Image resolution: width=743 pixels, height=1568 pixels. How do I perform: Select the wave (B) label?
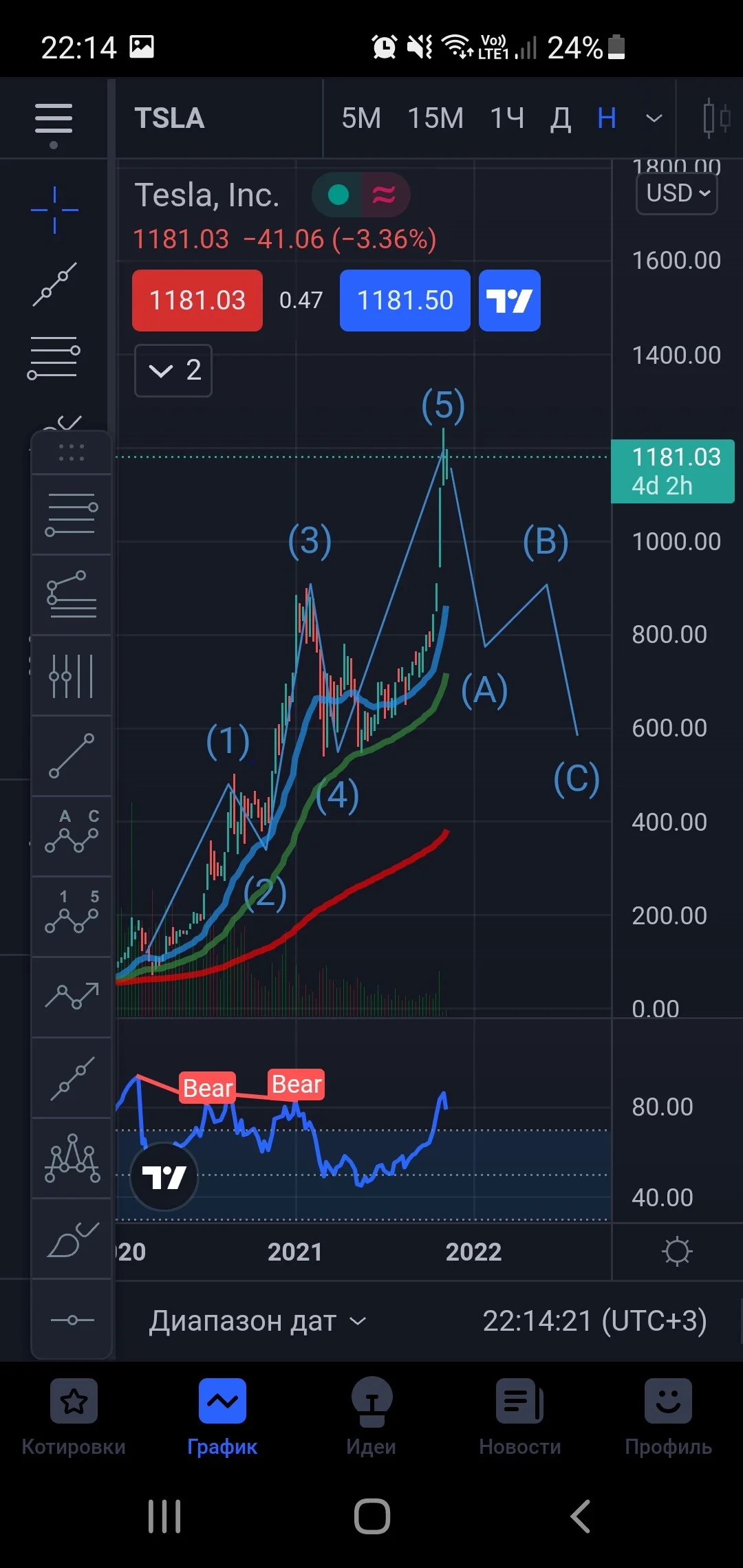[x=546, y=541]
